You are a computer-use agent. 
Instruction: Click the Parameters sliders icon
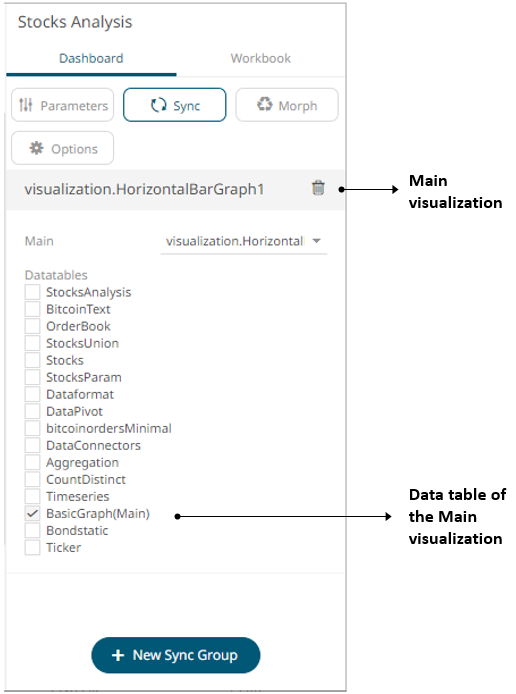(x=26, y=105)
